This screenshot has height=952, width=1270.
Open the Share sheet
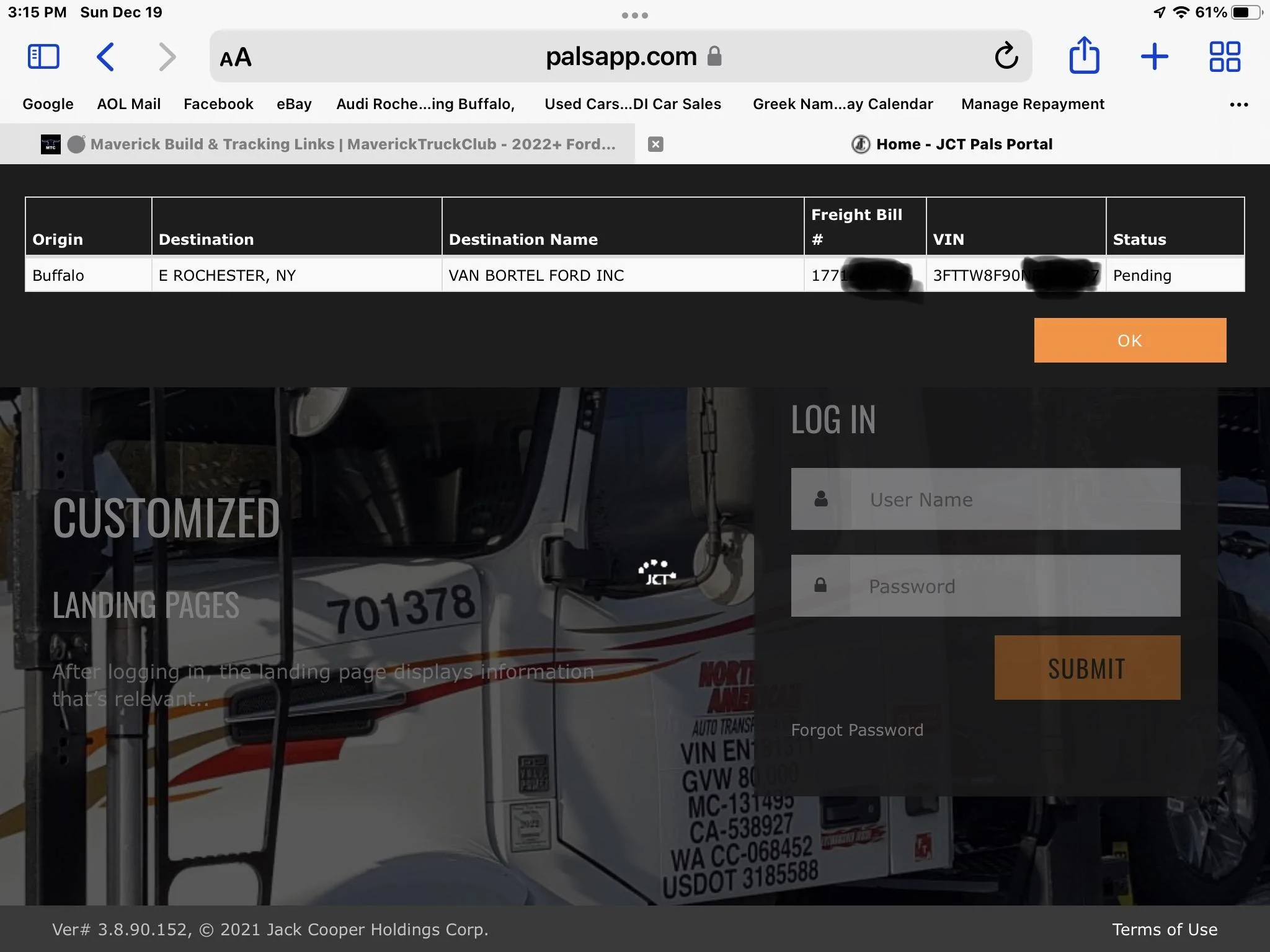1084,55
